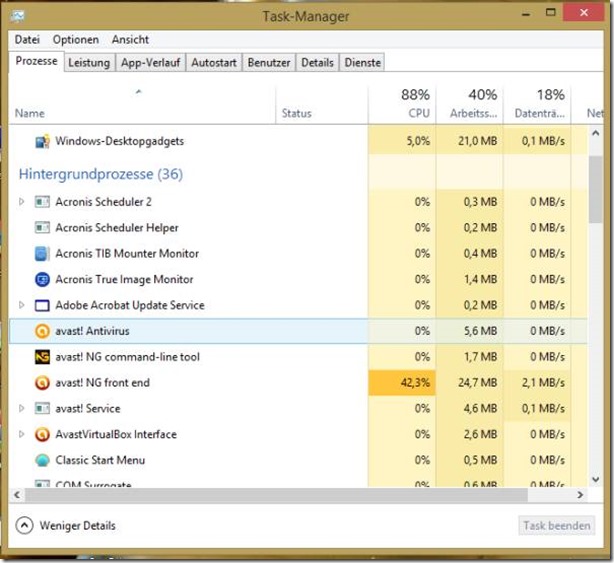Select the AvastVirtualBox Interface row name
Viewport: 614px width, 563px height.
pyautogui.click(x=116, y=434)
